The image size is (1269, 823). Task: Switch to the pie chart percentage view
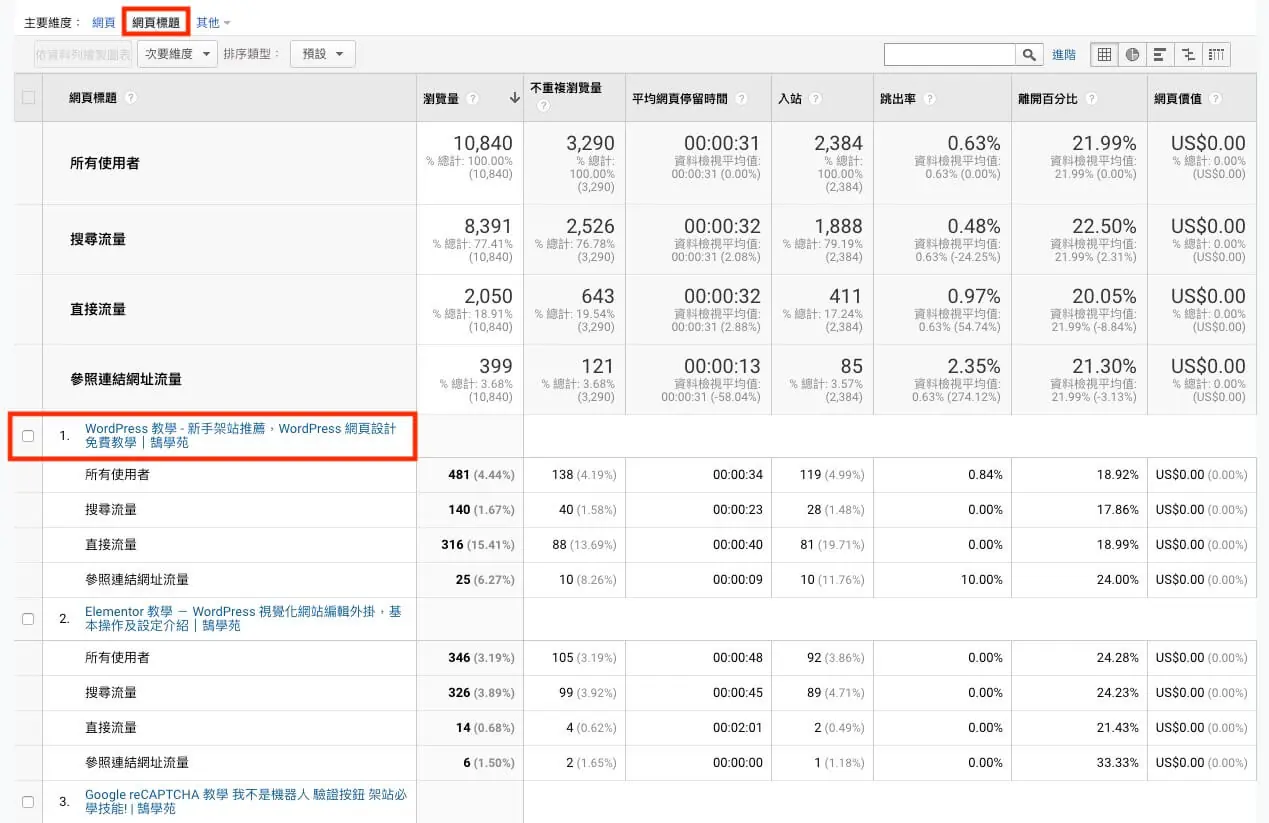click(x=1132, y=54)
